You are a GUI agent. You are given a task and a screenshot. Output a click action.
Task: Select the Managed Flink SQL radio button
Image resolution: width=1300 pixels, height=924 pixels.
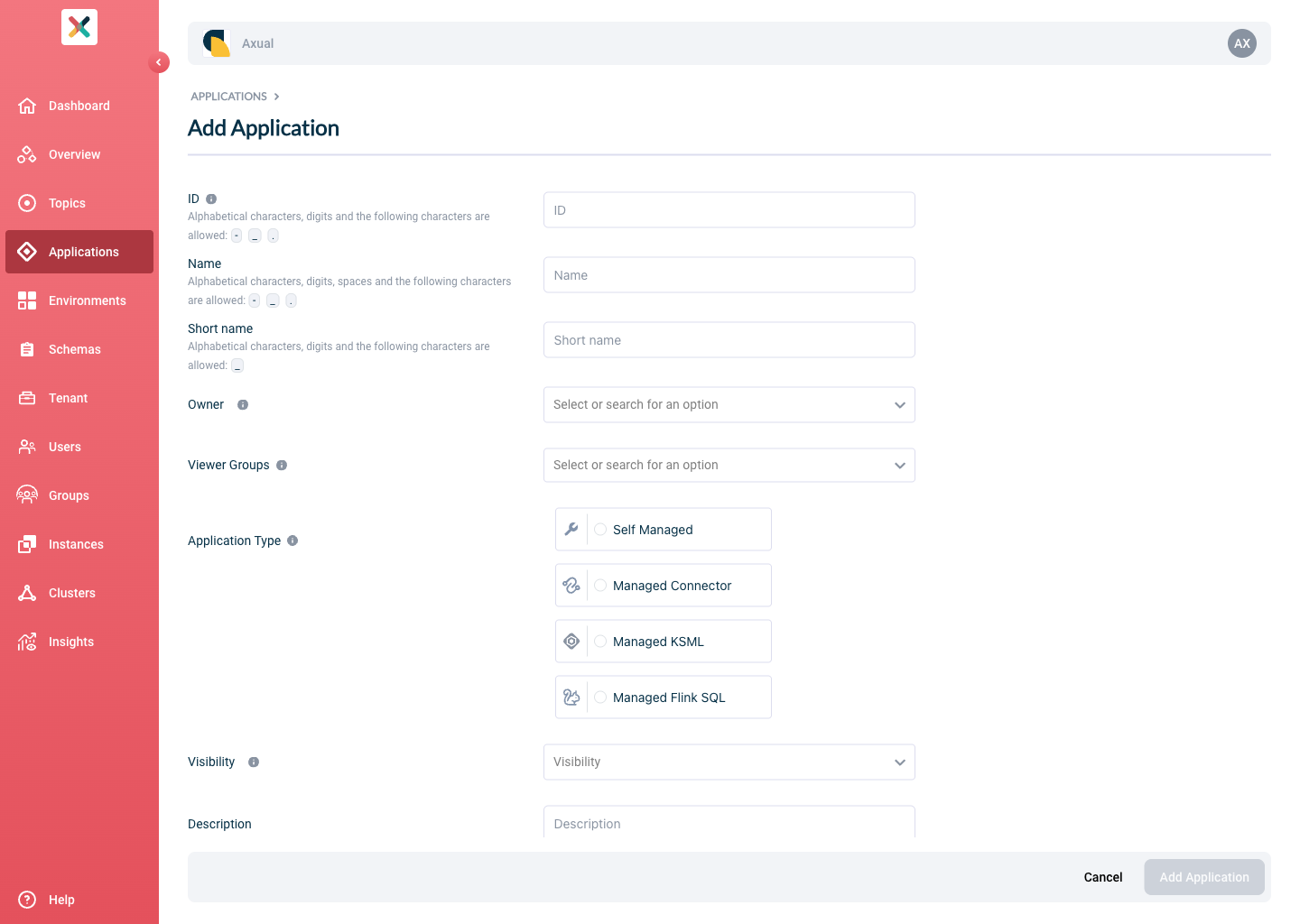(x=600, y=698)
